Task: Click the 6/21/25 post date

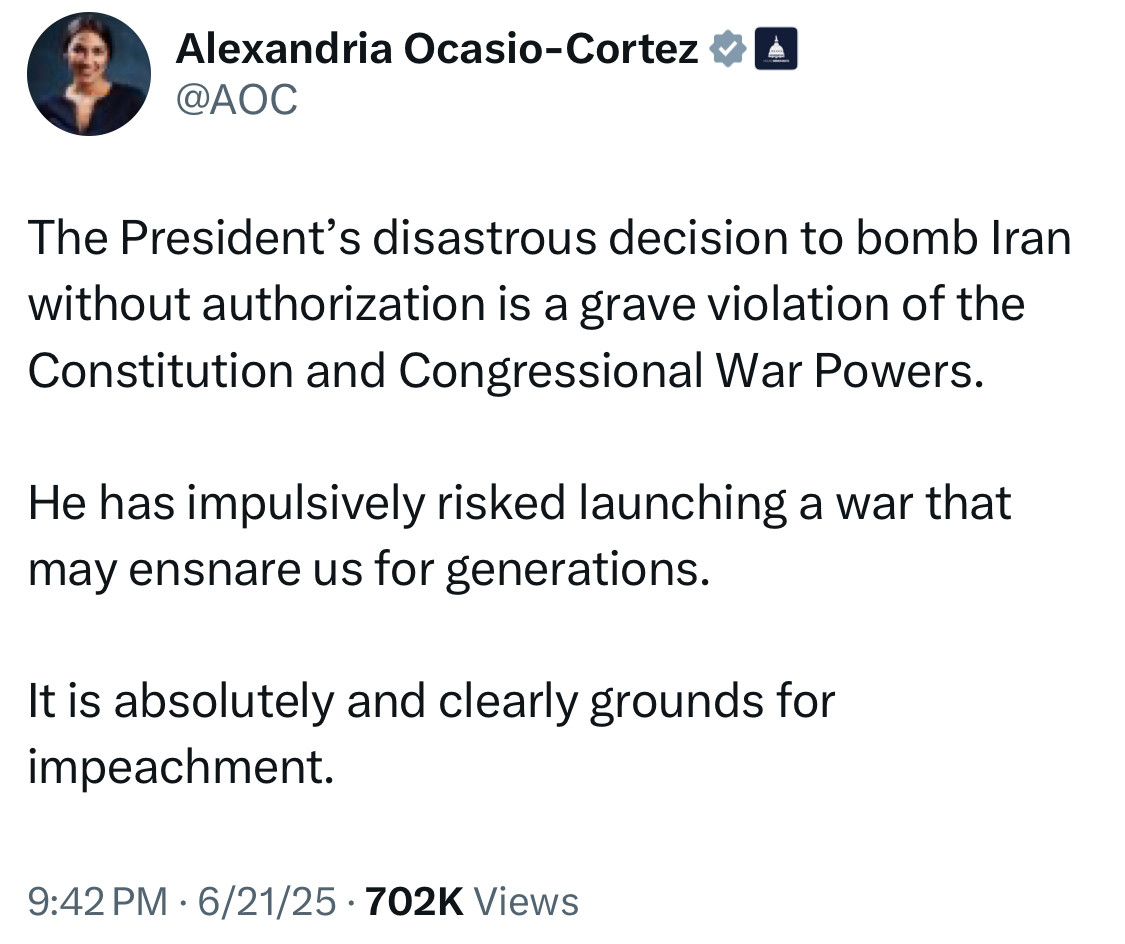Action: 265,901
